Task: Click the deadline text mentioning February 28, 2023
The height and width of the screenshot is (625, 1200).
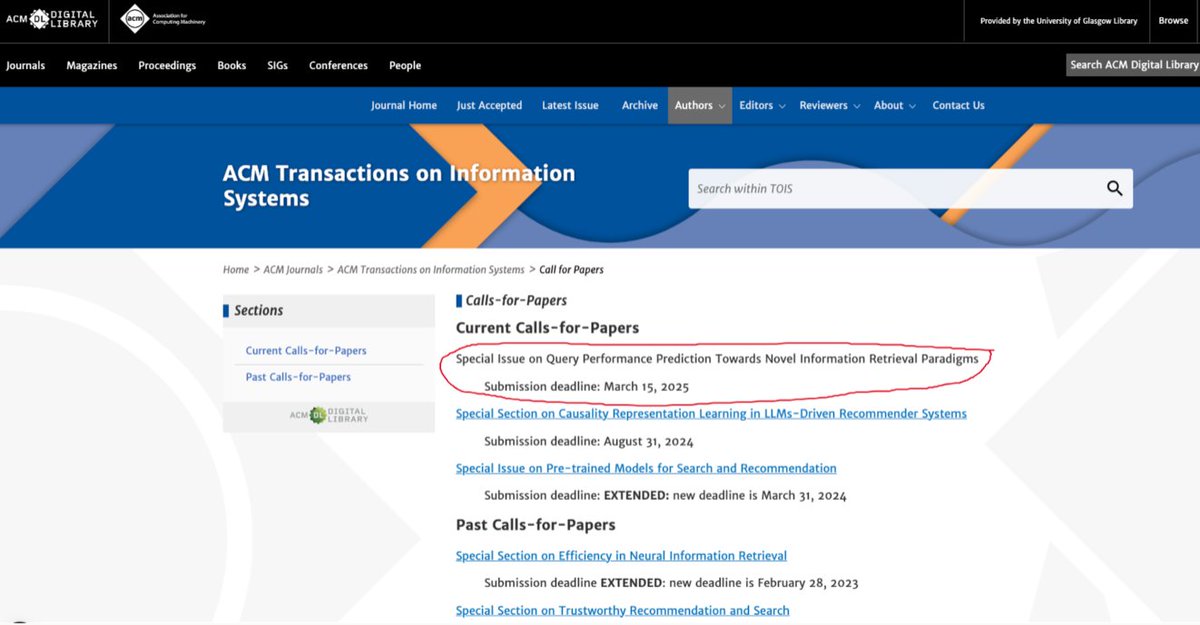Action: click(x=671, y=583)
